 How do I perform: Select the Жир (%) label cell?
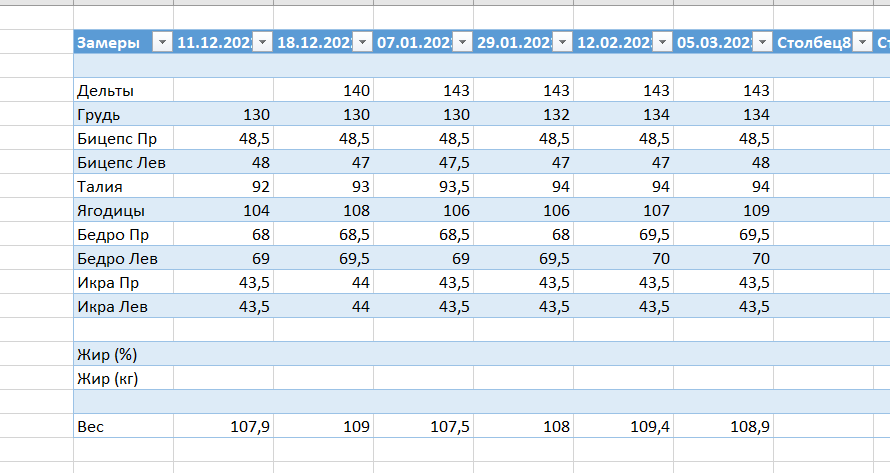coord(123,355)
